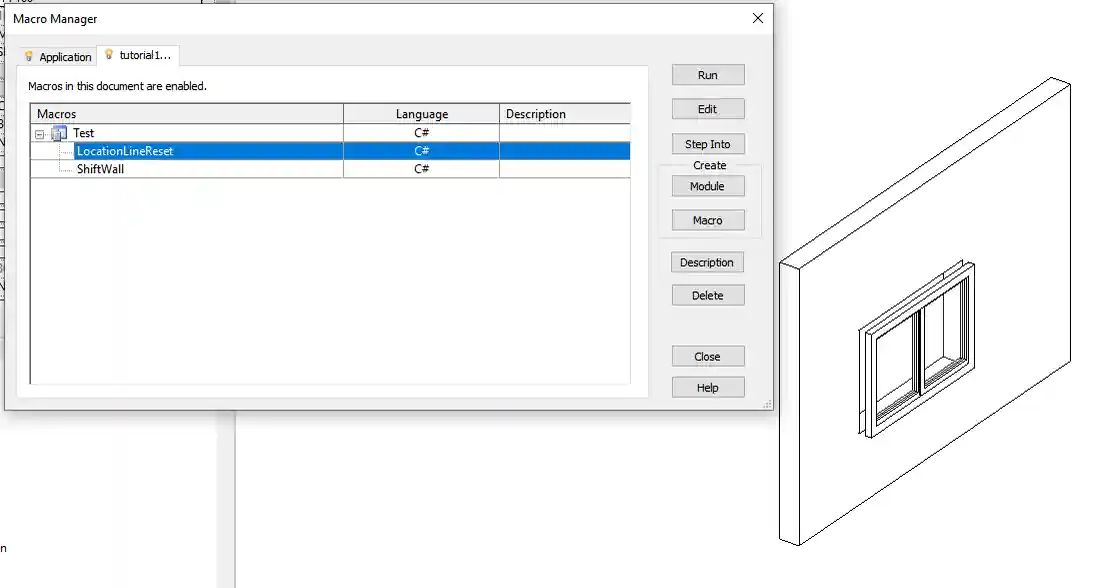The image size is (1104, 588).
Task: Delete the selected macro
Action: (707, 295)
